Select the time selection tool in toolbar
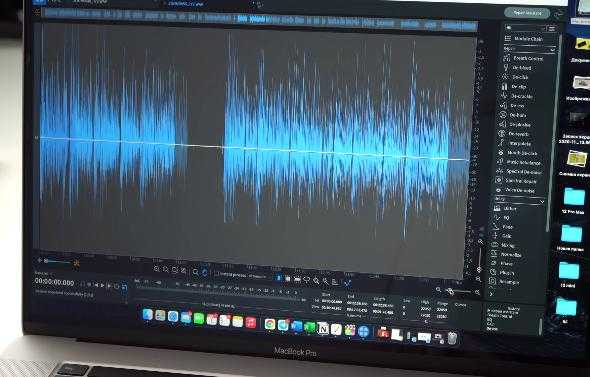The image size is (590, 377). pos(279,278)
